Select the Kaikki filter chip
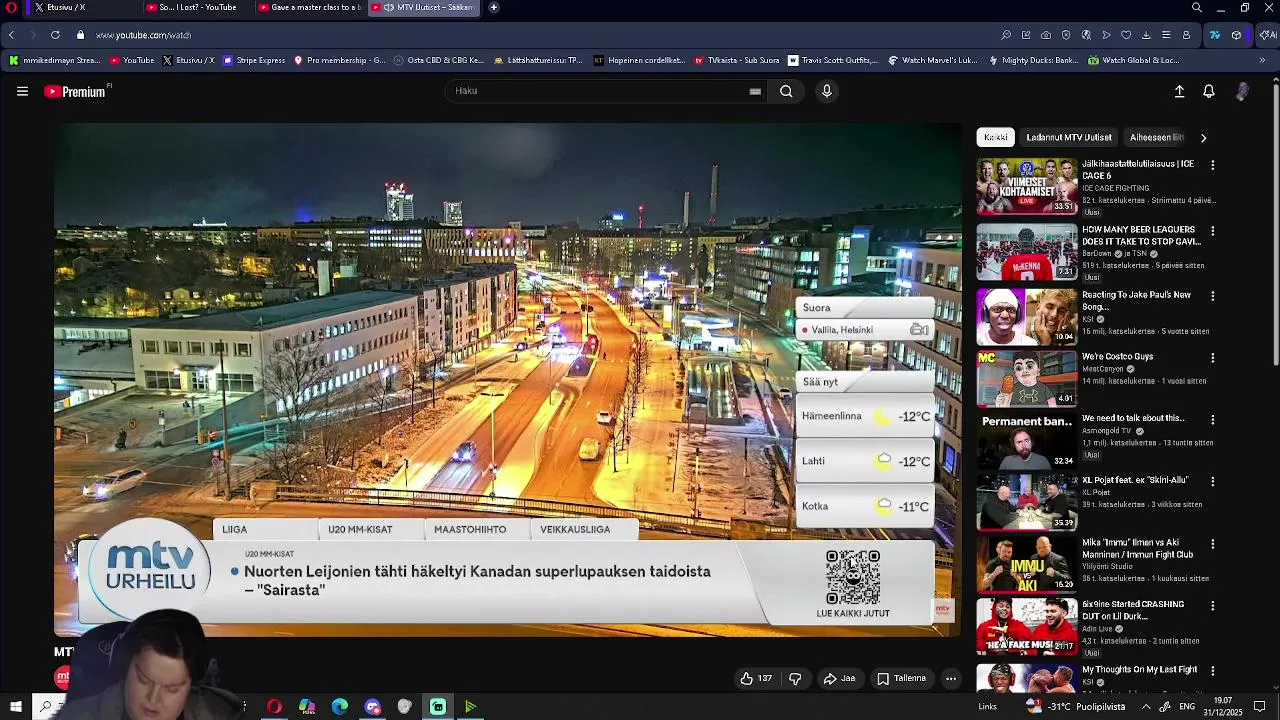 996,137
